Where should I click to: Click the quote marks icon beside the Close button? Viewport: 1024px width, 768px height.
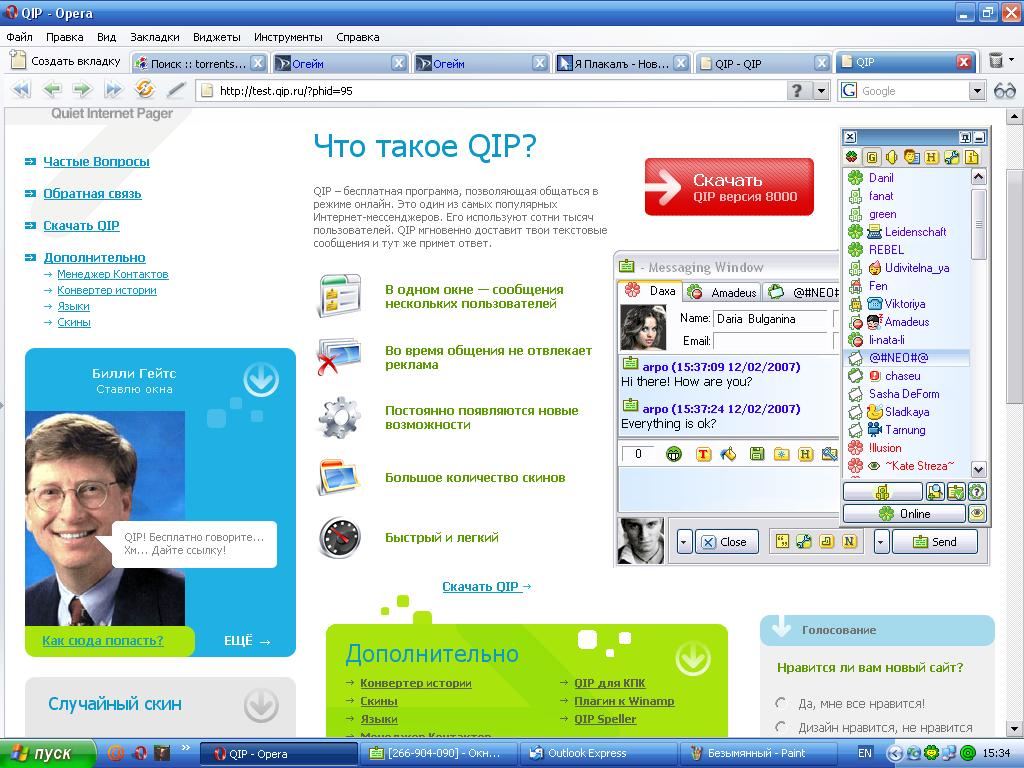(782, 541)
